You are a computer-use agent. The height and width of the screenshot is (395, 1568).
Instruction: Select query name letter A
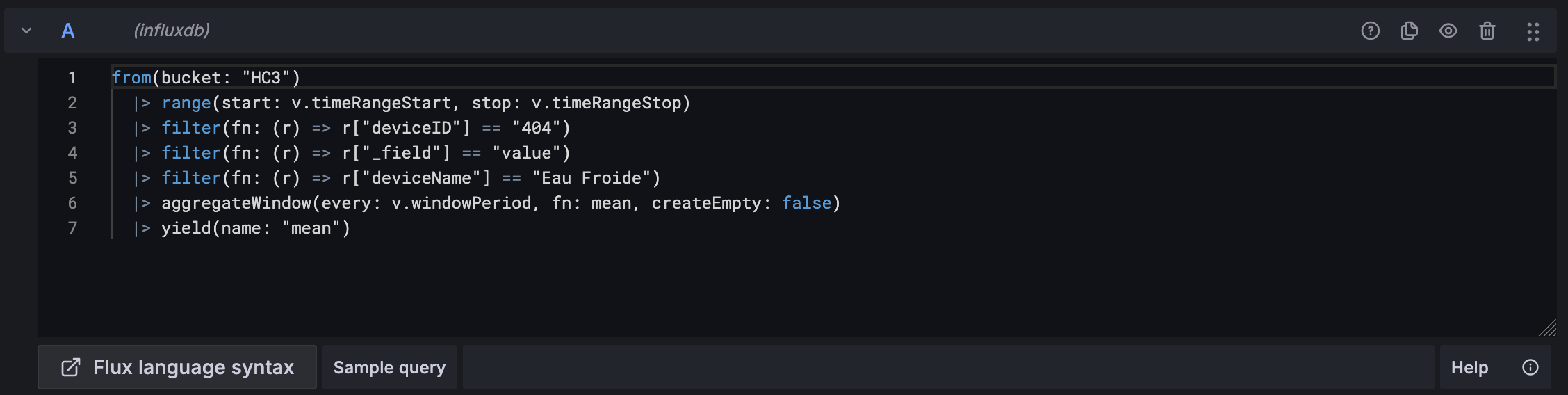(67, 31)
